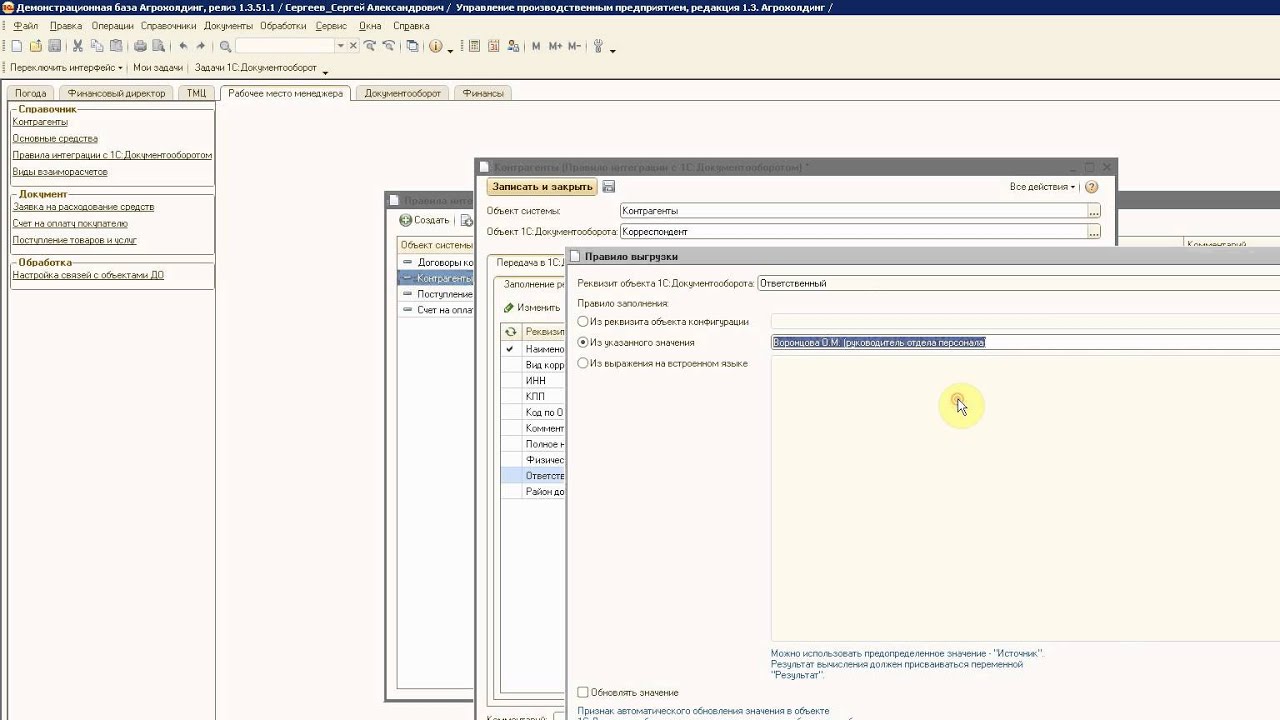Image resolution: width=1280 pixels, height=720 pixels.
Task: Click the print toolbar icon
Action: 140,46
